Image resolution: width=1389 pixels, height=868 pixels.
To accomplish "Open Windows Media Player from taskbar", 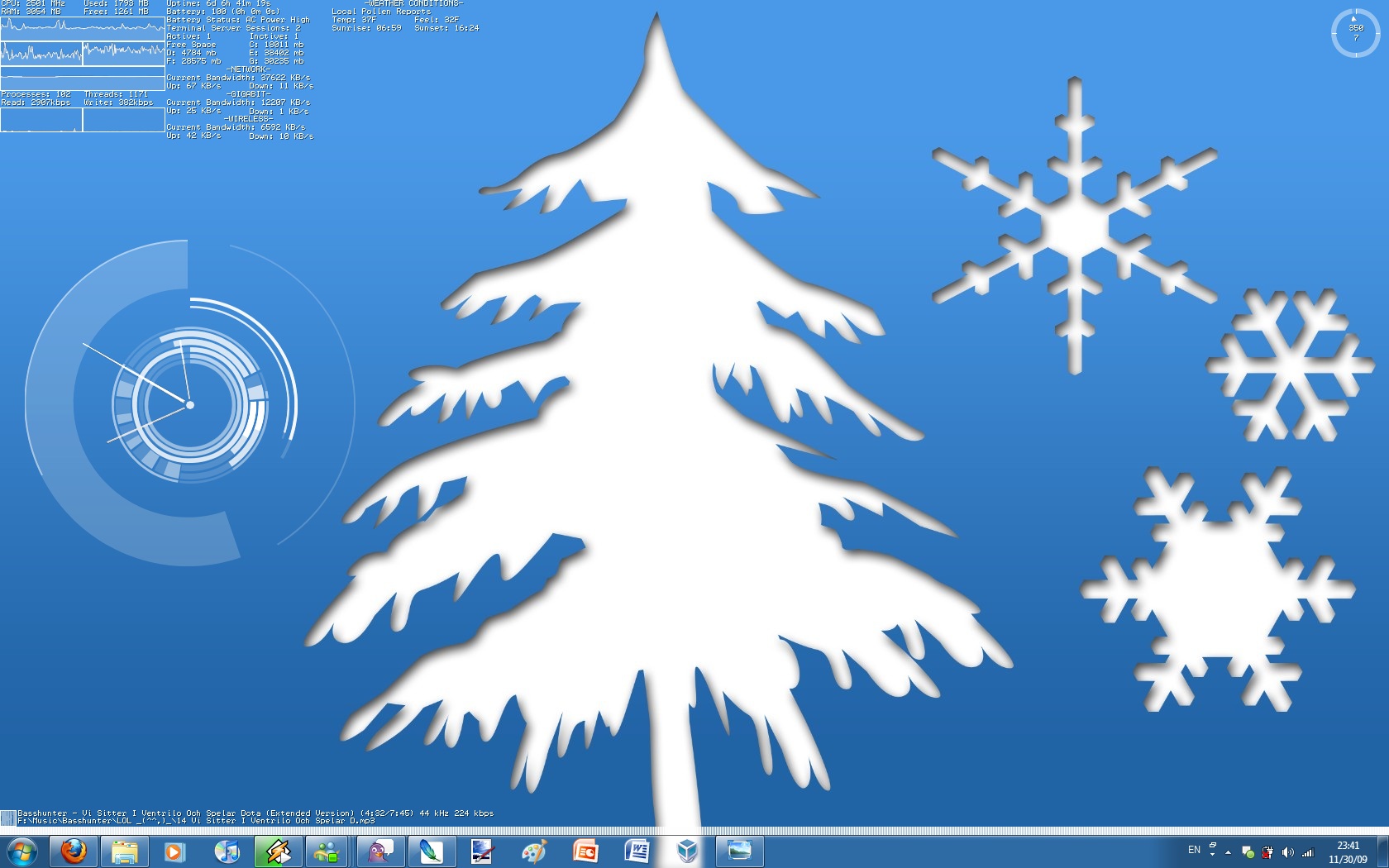I will coord(174,851).
